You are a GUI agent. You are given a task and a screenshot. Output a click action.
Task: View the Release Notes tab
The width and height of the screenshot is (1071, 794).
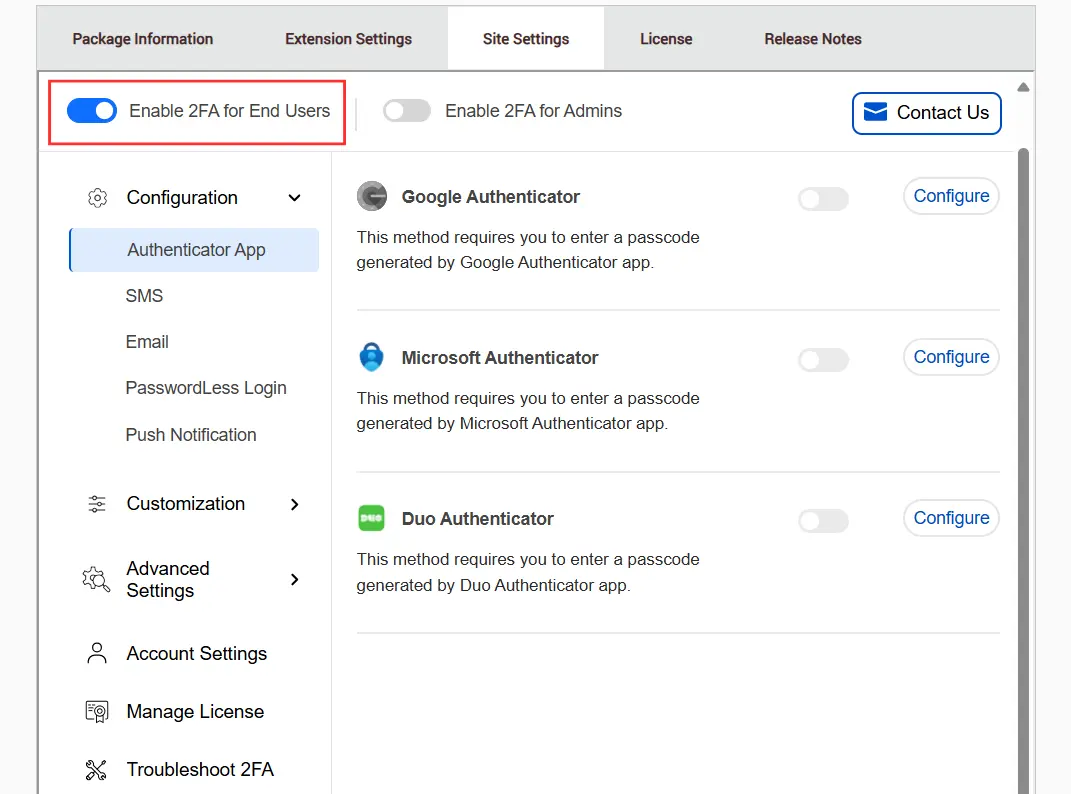(x=813, y=39)
